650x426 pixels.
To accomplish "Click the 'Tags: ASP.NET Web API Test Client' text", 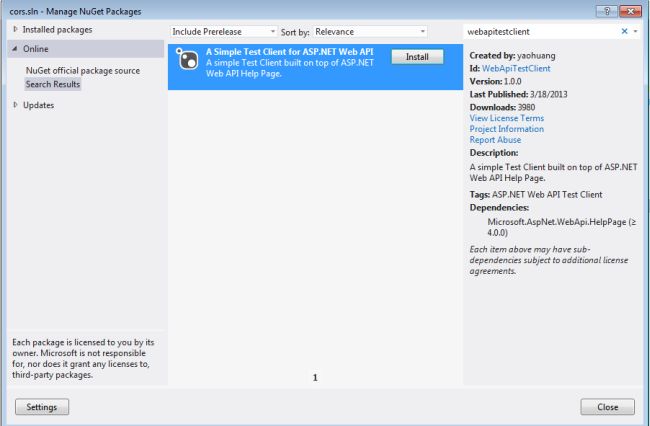I will point(536,195).
